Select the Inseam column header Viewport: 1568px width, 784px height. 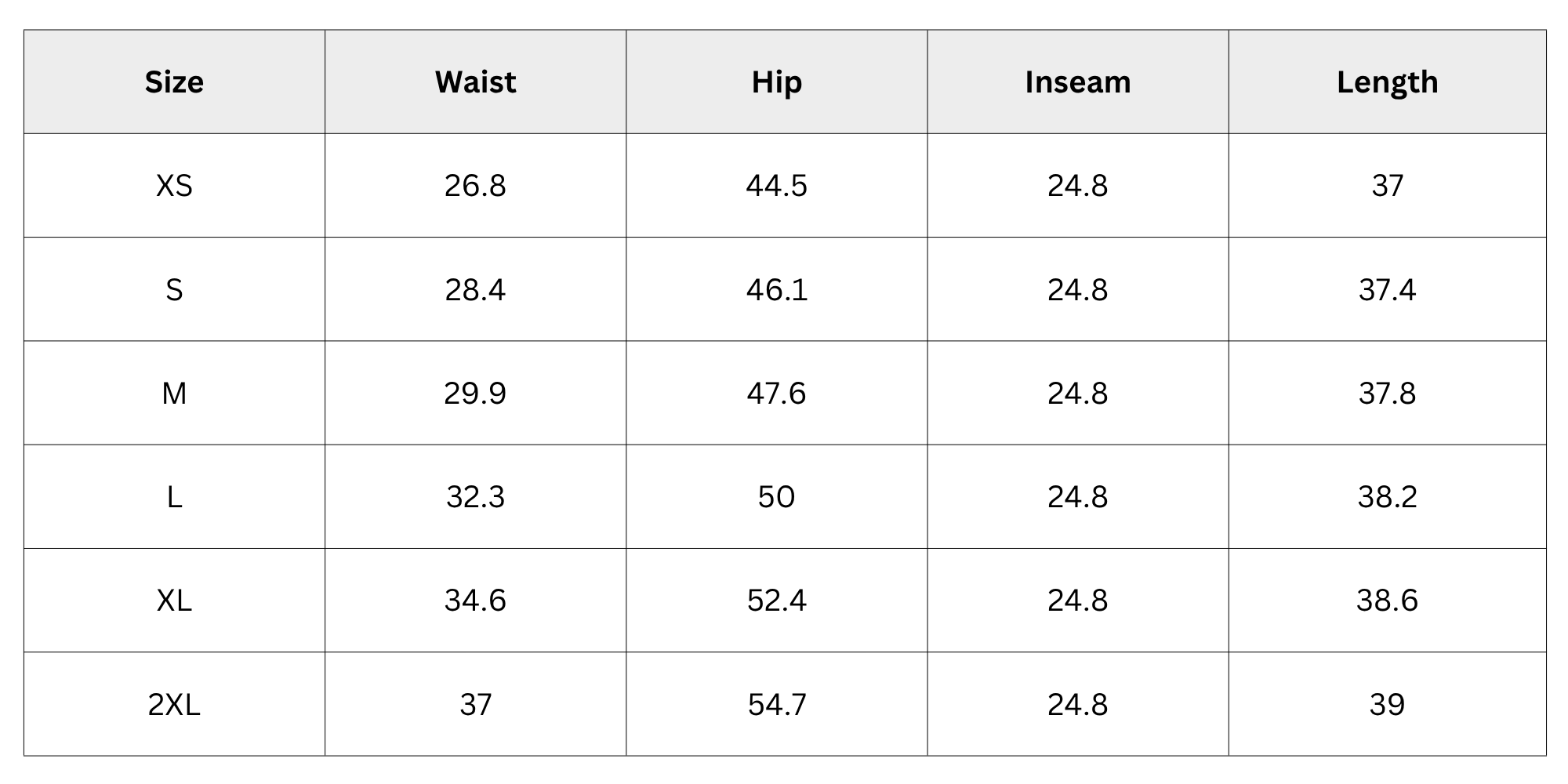(x=1077, y=82)
